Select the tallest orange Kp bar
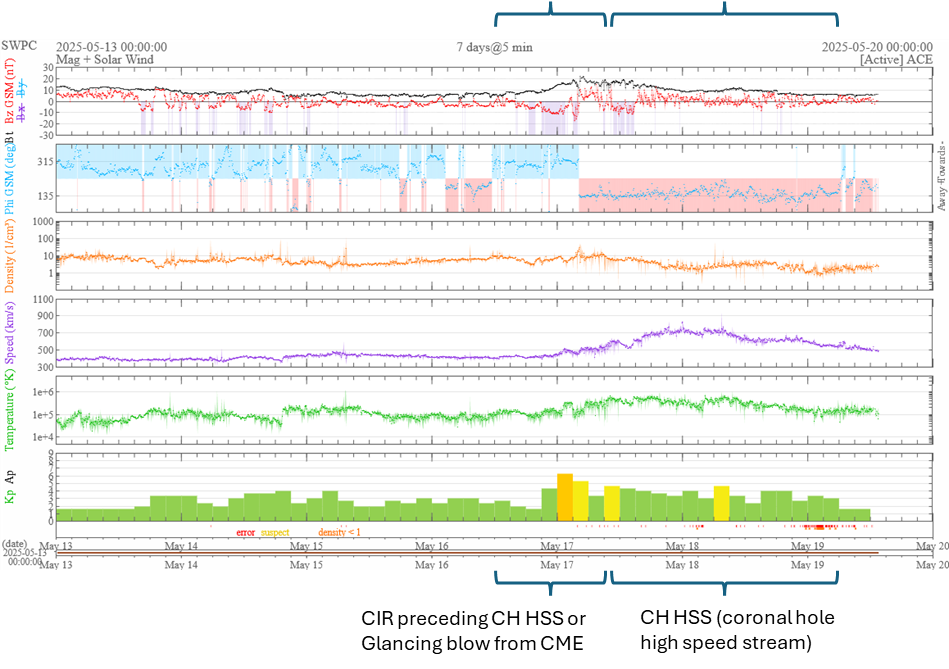Image resolution: width=949 pixels, height=669 pixels. coord(565,497)
